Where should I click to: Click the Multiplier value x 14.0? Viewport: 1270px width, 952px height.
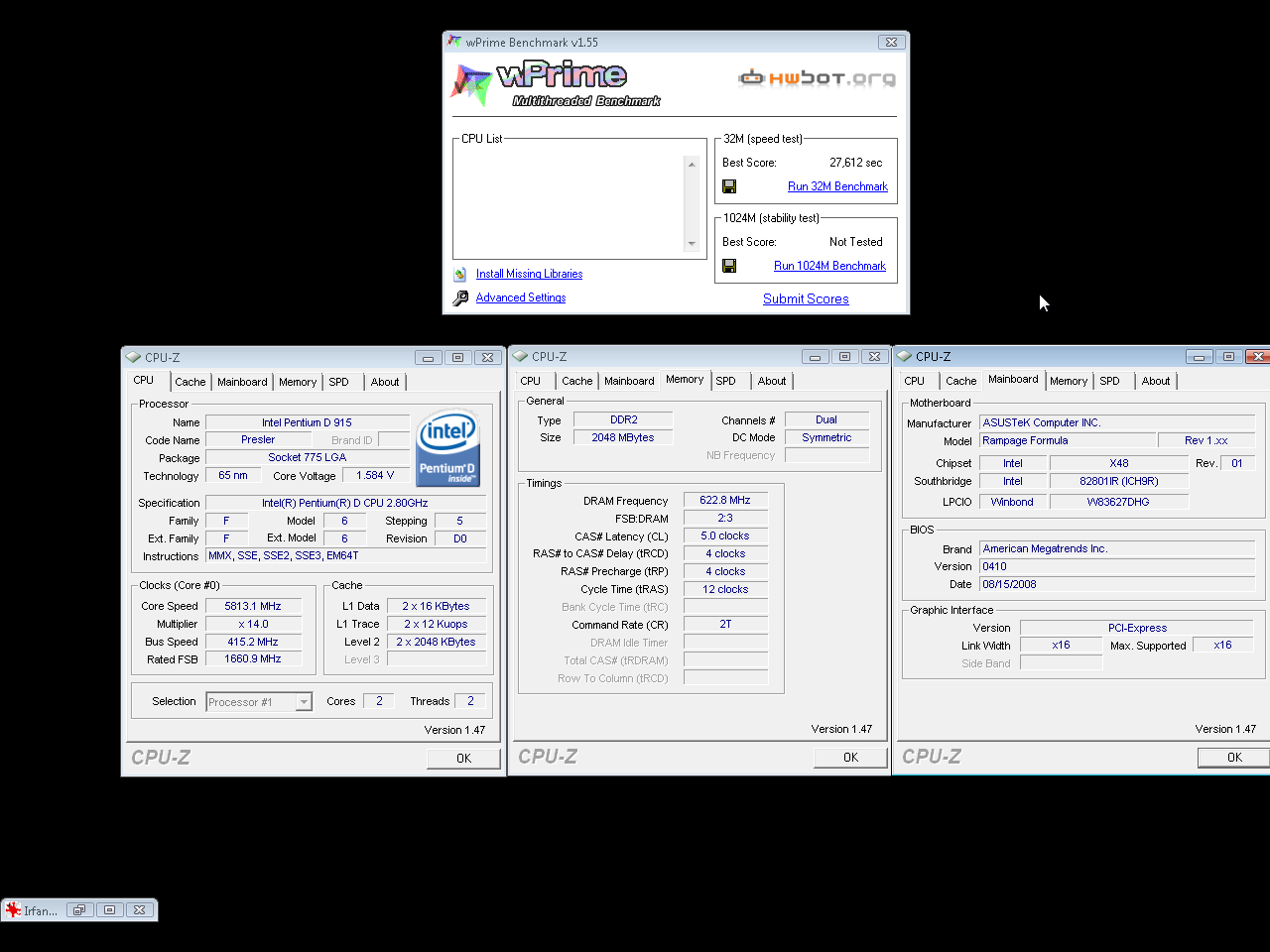253,624
